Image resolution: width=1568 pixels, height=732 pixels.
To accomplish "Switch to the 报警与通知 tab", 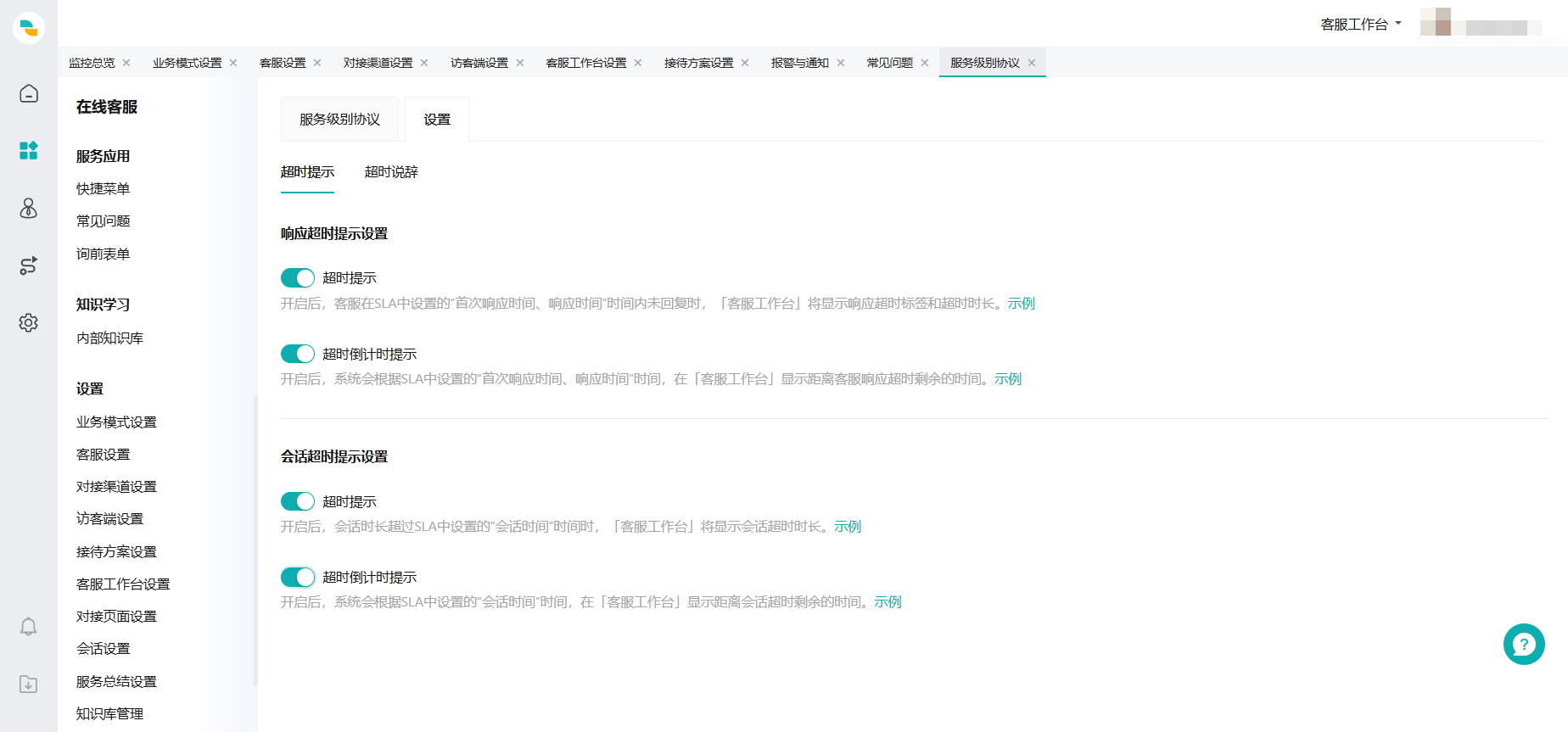I will click(x=800, y=63).
